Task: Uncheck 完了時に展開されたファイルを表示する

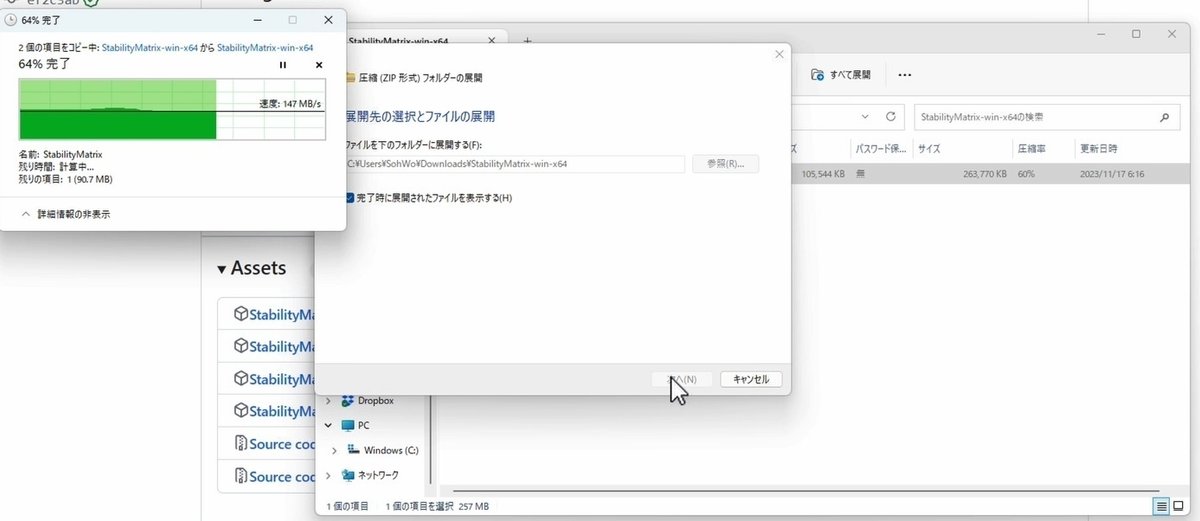Action: [x=349, y=198]
